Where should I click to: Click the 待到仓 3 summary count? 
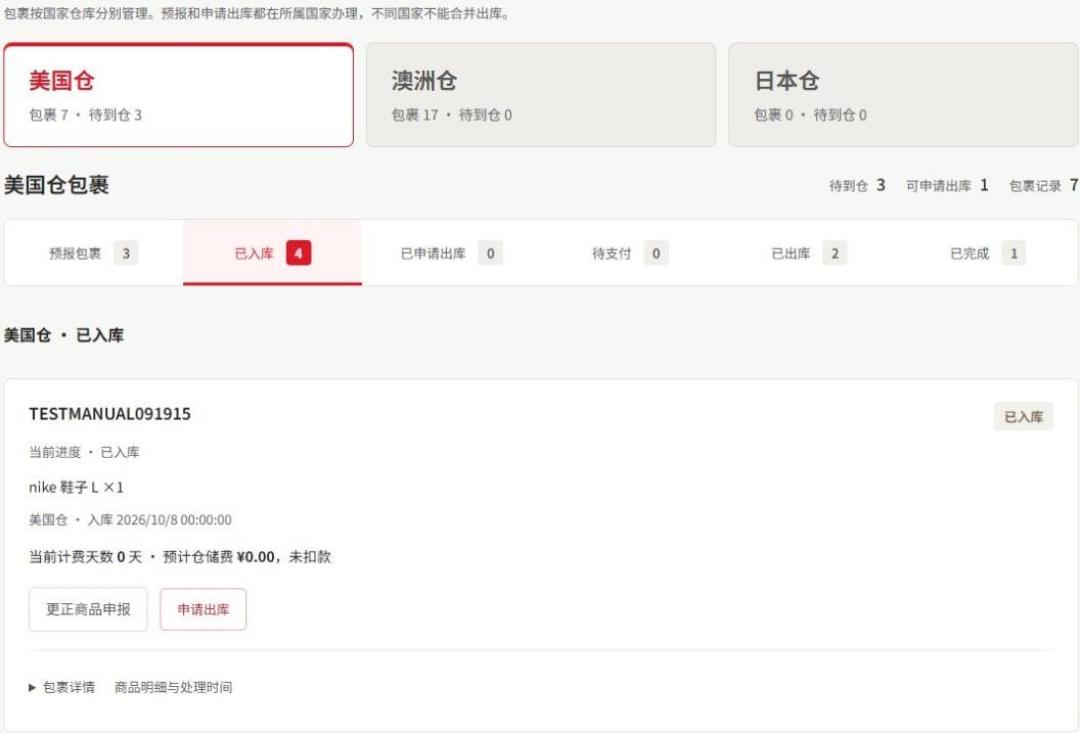click(x=857, y=185)
